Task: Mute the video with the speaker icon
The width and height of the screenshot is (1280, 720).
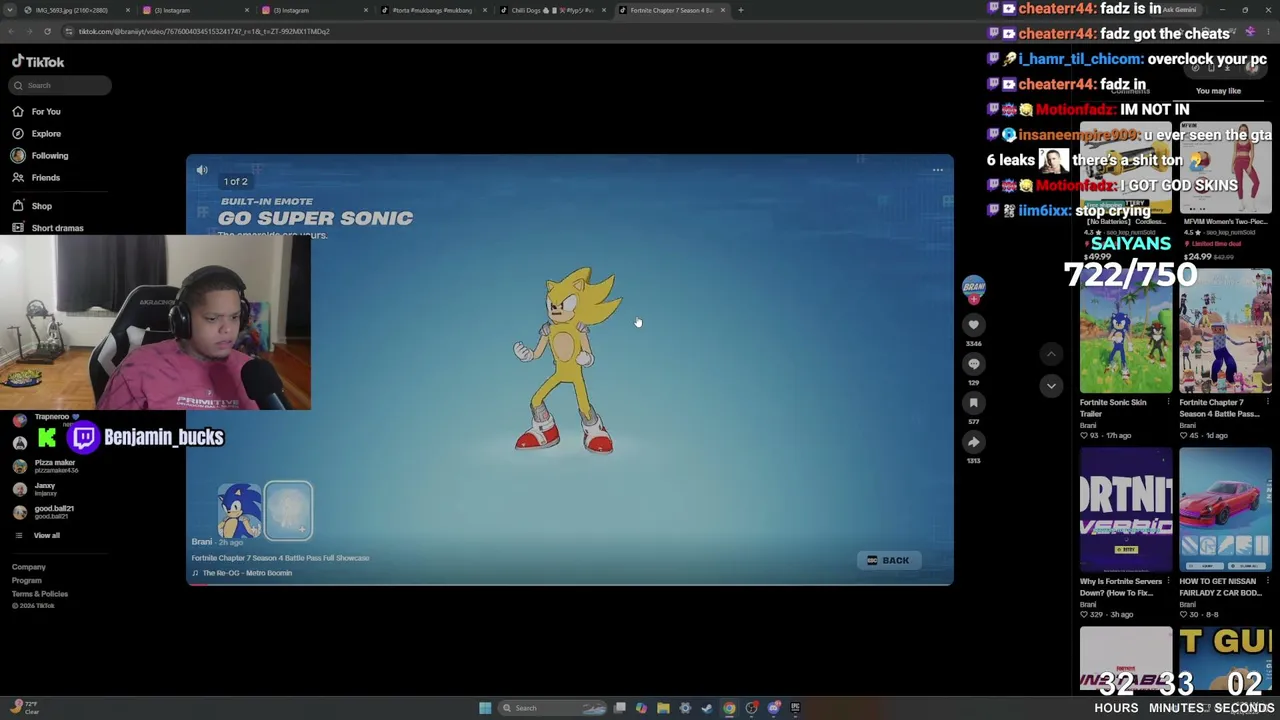Action: 202,170
